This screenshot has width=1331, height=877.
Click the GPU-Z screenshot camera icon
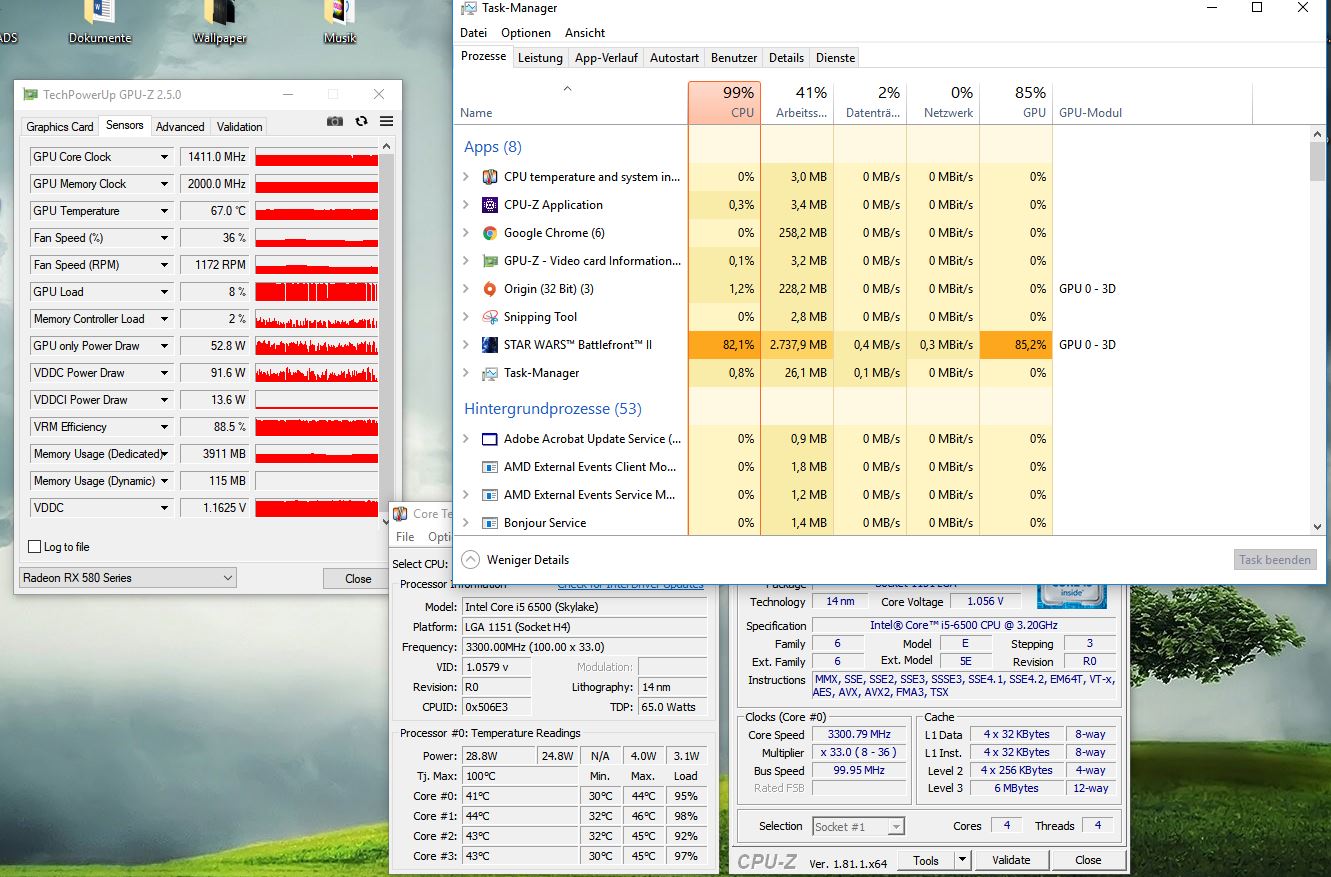(335, 121)
